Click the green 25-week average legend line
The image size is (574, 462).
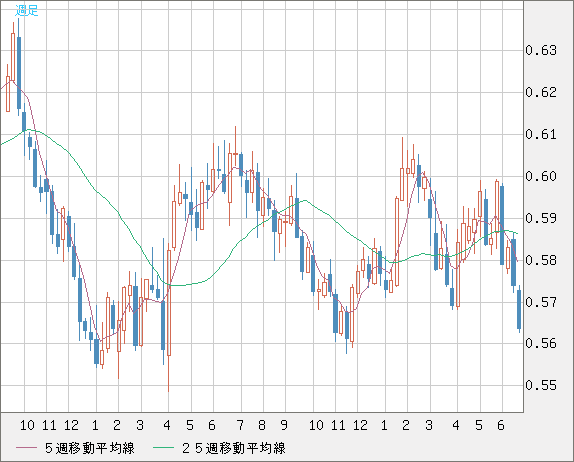[163, 448]
